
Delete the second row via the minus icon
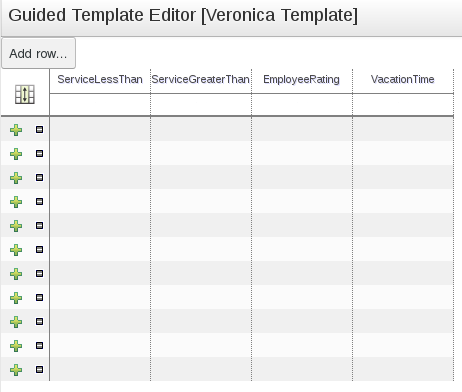(x=39, y=153)
